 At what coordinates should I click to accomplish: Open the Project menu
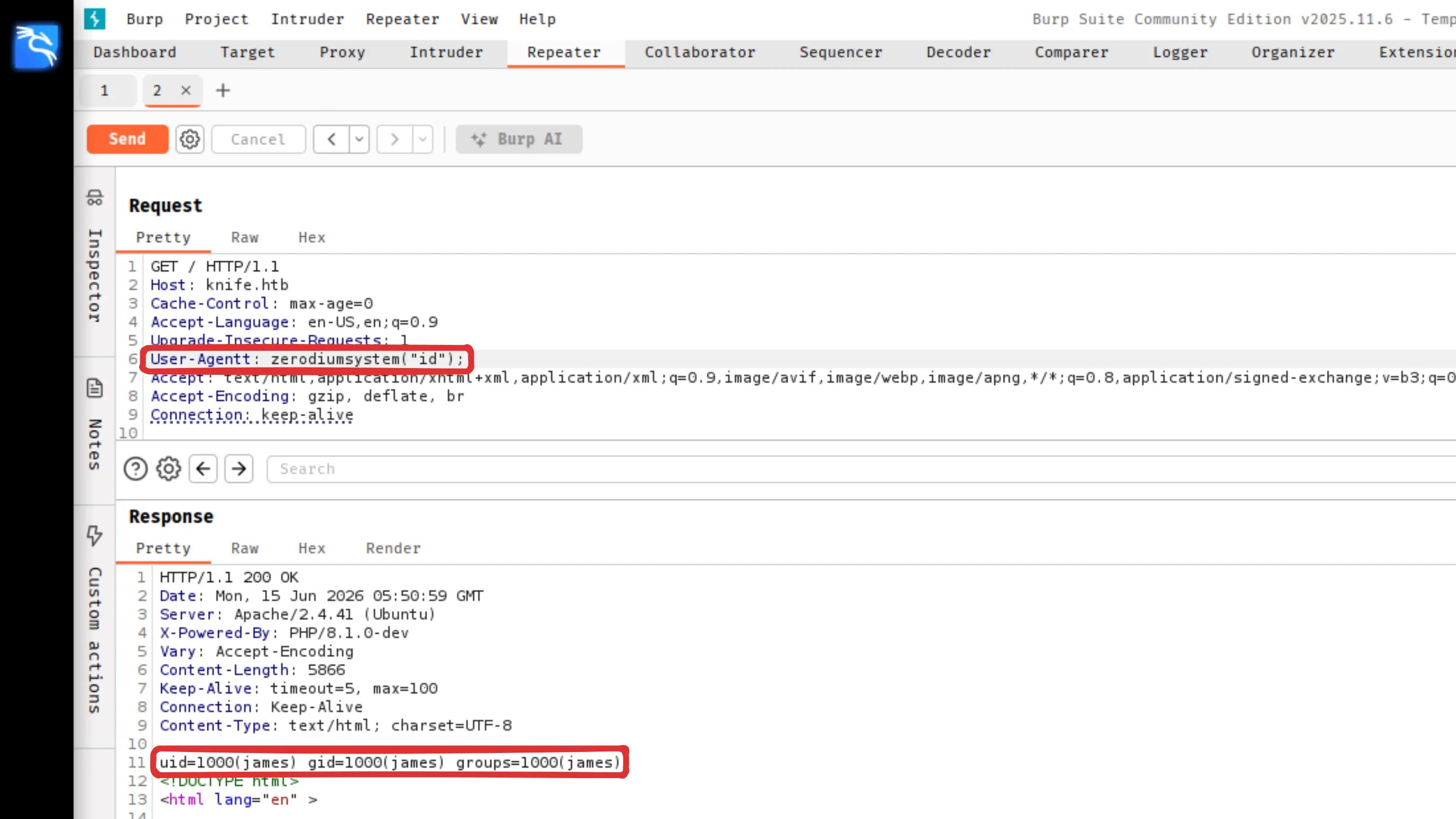point(216,19)
